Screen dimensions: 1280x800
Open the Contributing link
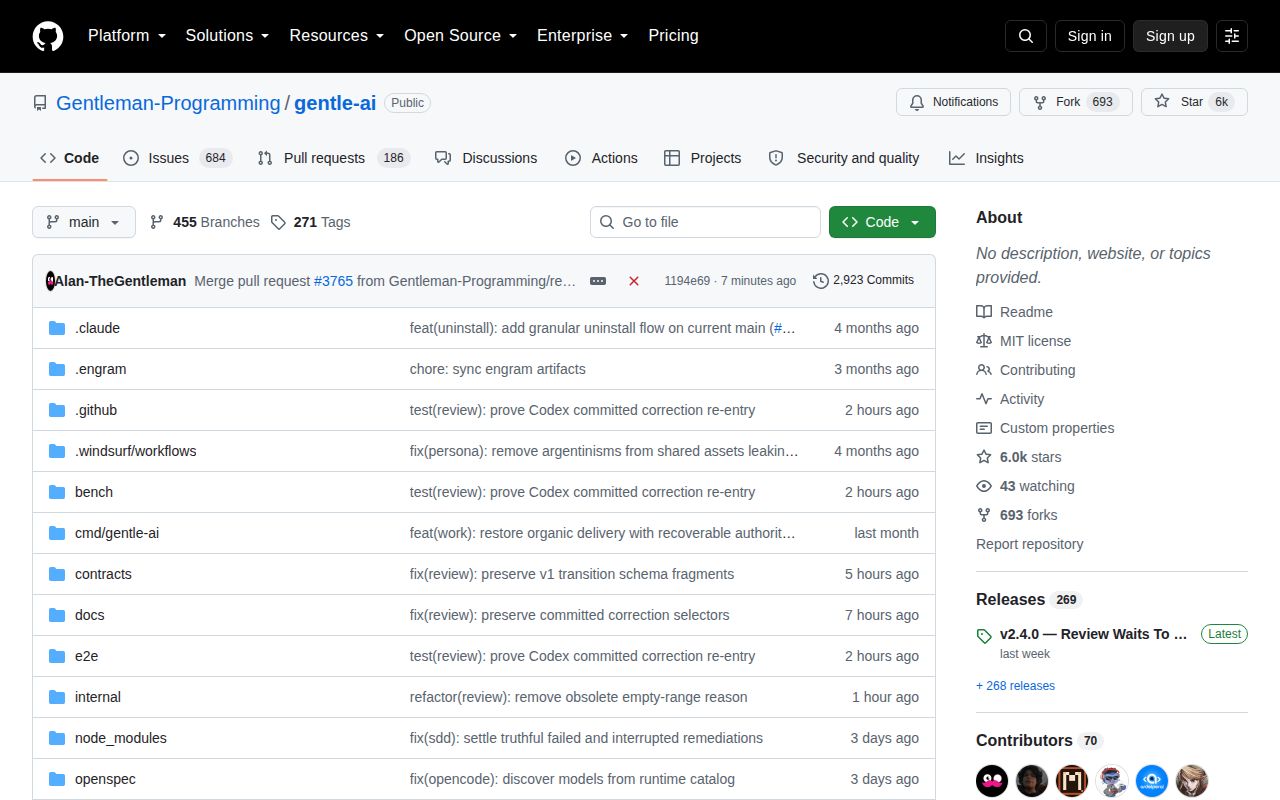[1026, 370]
